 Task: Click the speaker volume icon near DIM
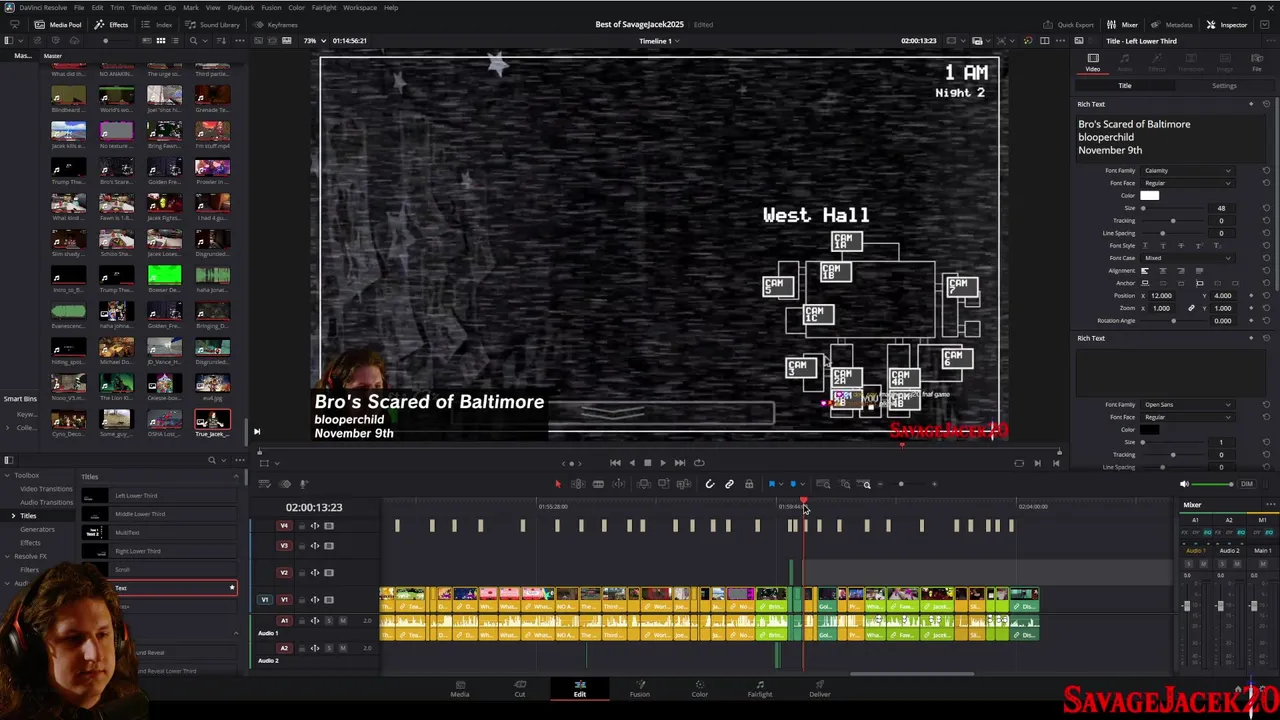1185,484
